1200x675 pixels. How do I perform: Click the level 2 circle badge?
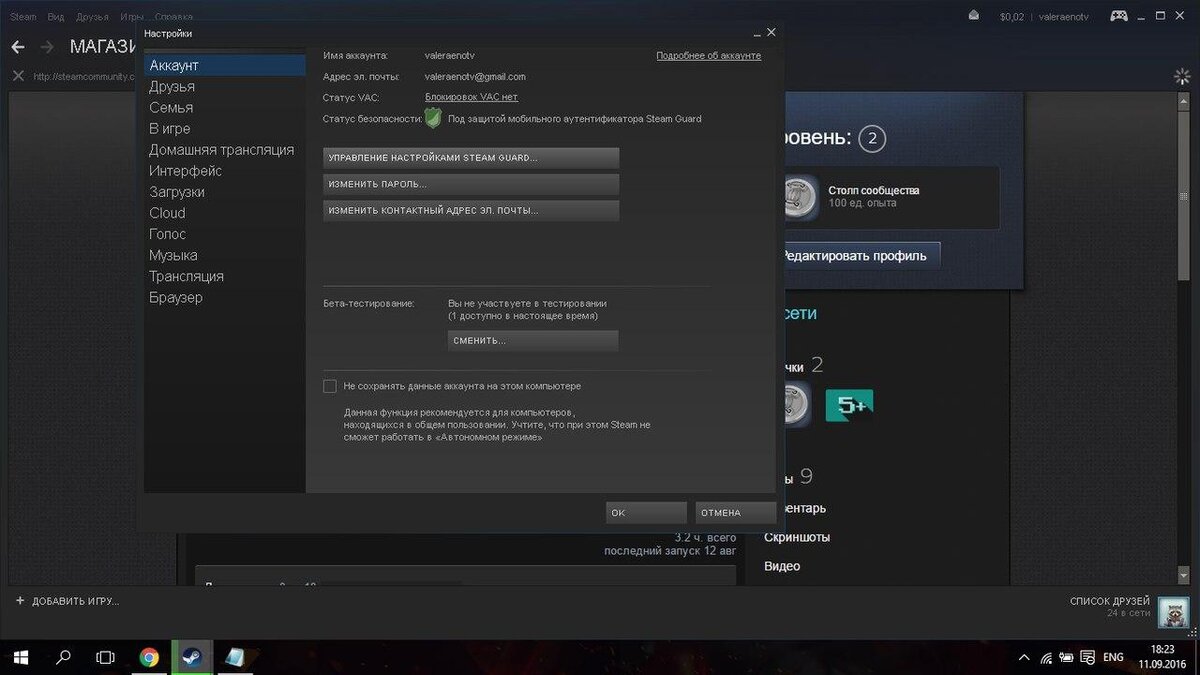pyautogui.click(x=871, y=138)
